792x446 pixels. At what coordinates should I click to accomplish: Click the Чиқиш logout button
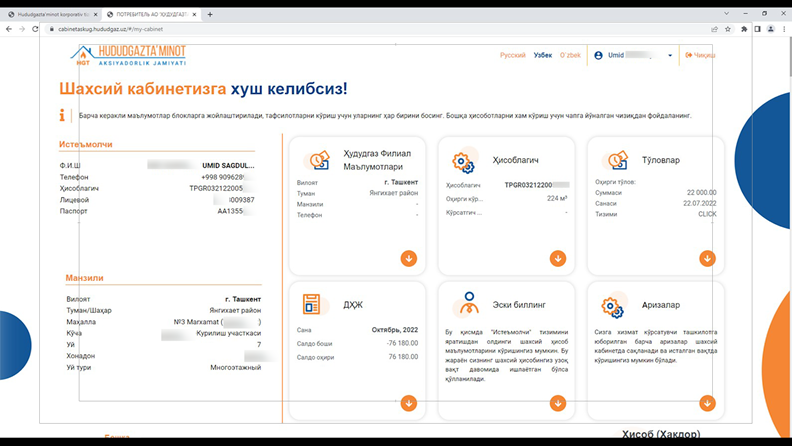point(701,56)
